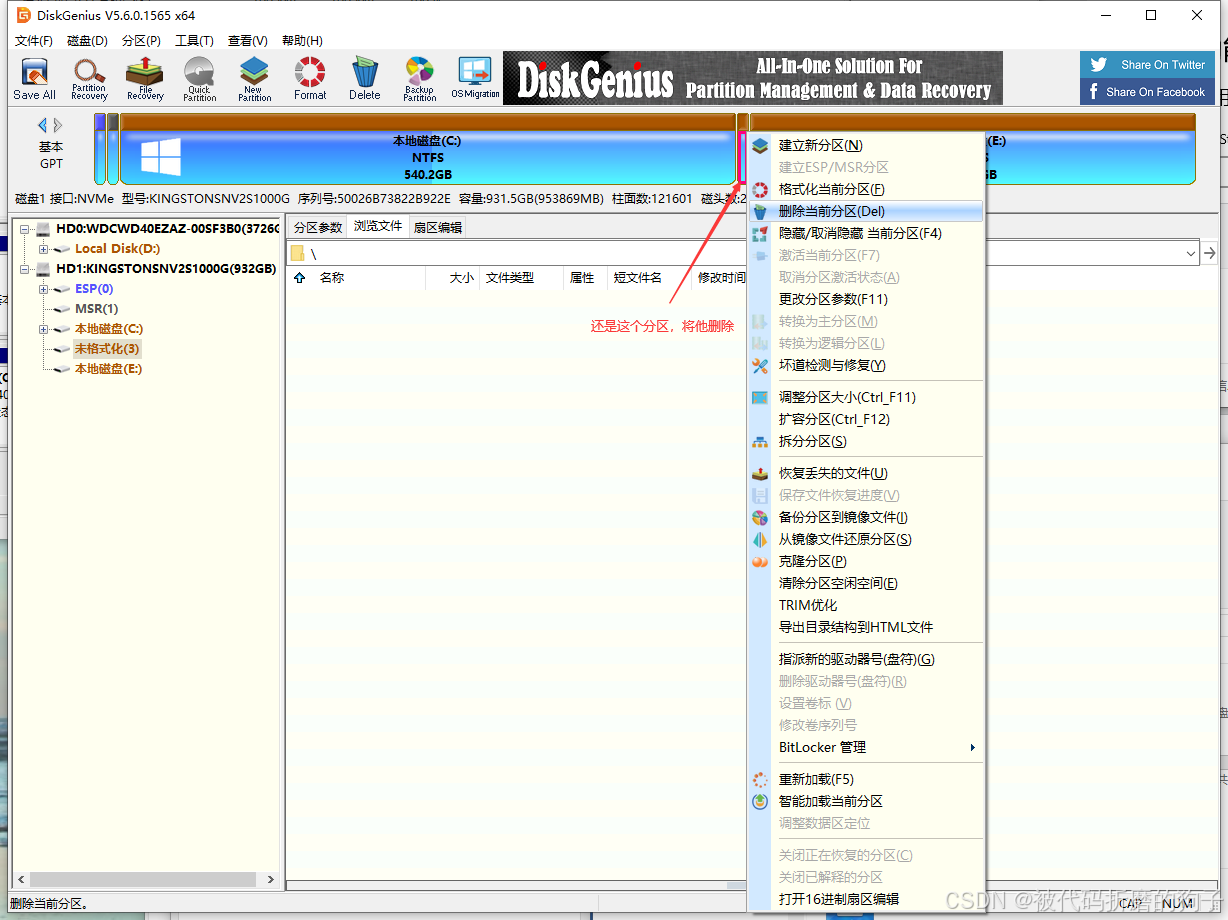The image size is (1228, 920).
Task: Switch to the 浏览文件 tab
Action: (x=378, y=227)
